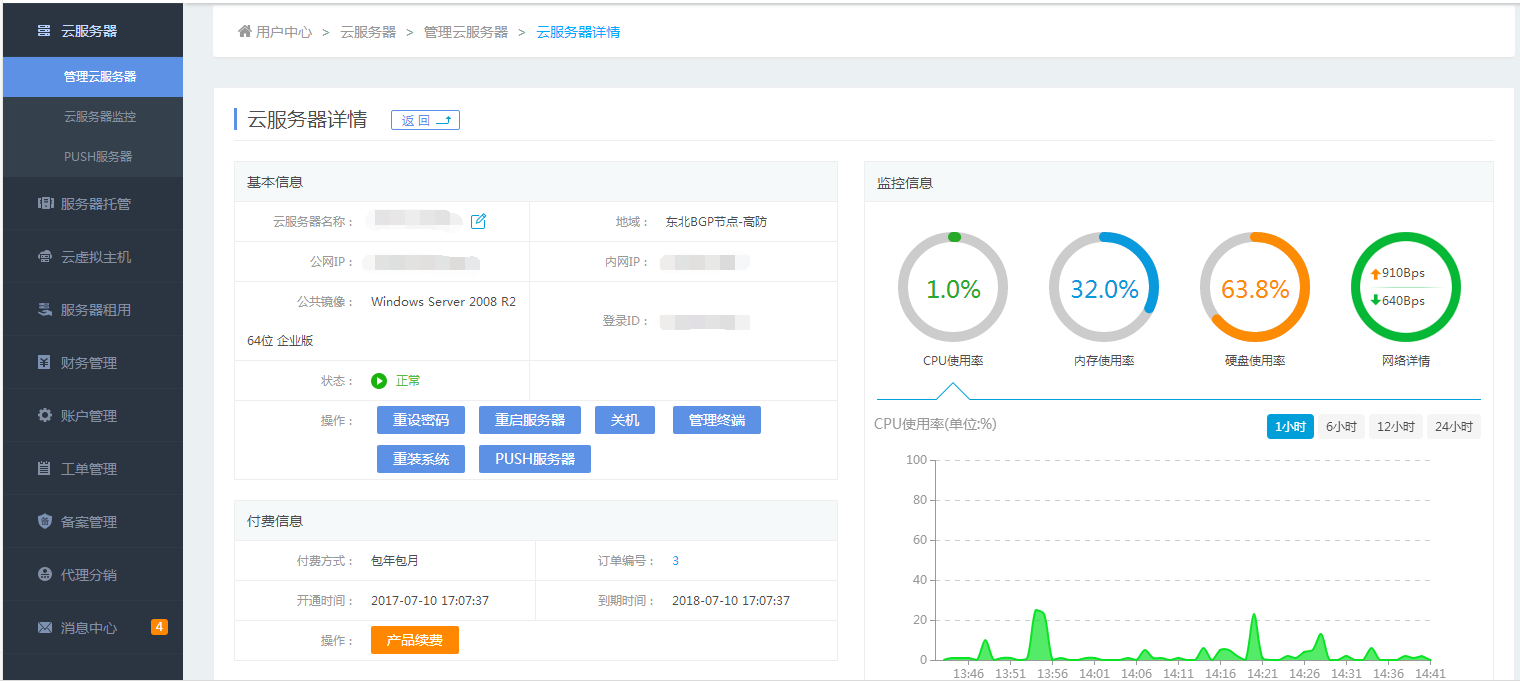Go to 云服务器 breadcrumb link
Screen dimensions: 1520x681
(368, 32)
